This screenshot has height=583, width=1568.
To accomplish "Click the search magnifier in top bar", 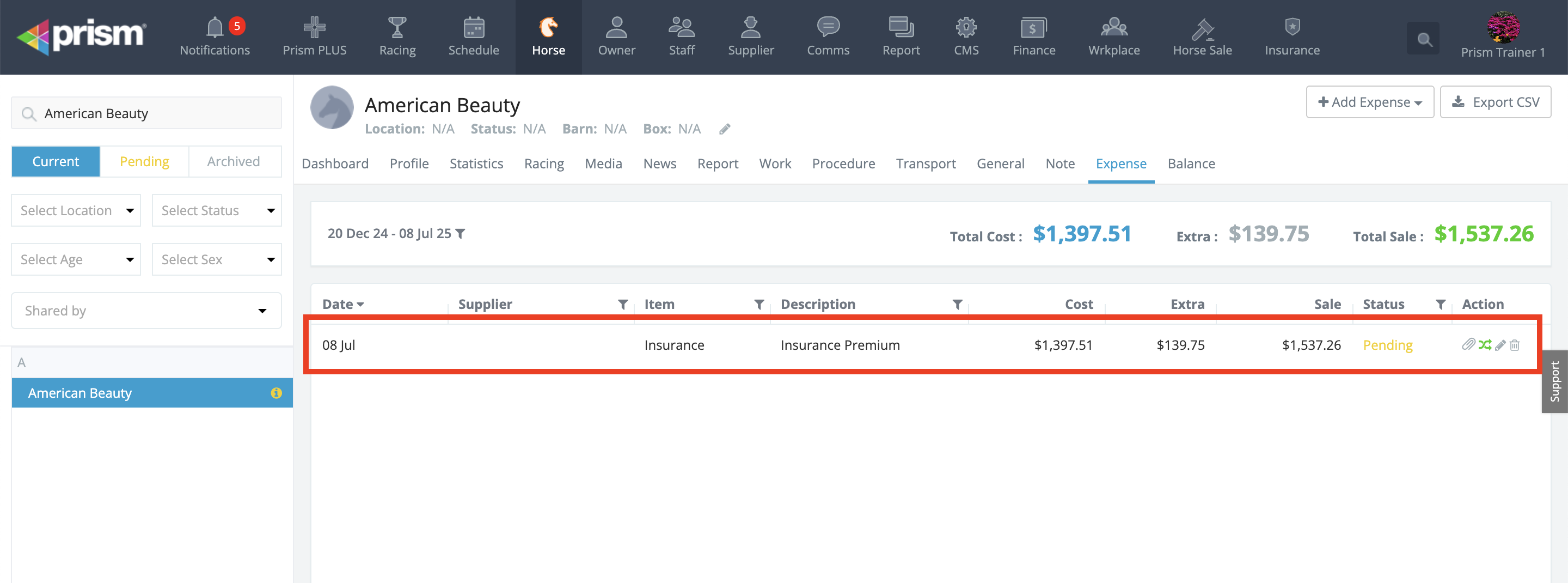I will 1423,39.
